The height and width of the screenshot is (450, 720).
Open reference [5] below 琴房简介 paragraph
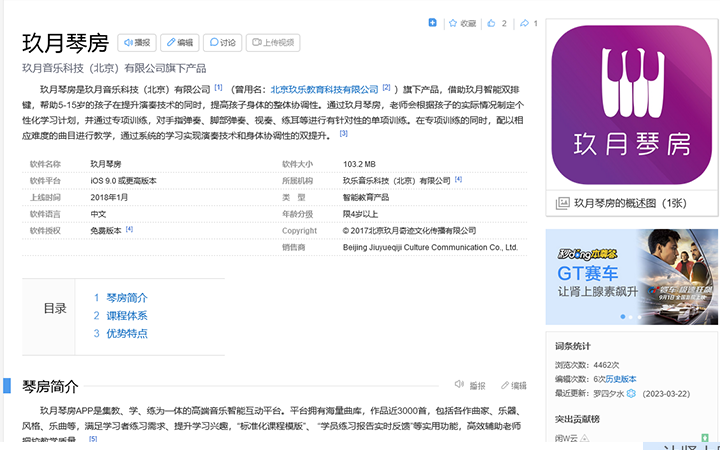[x=93, y=439]
